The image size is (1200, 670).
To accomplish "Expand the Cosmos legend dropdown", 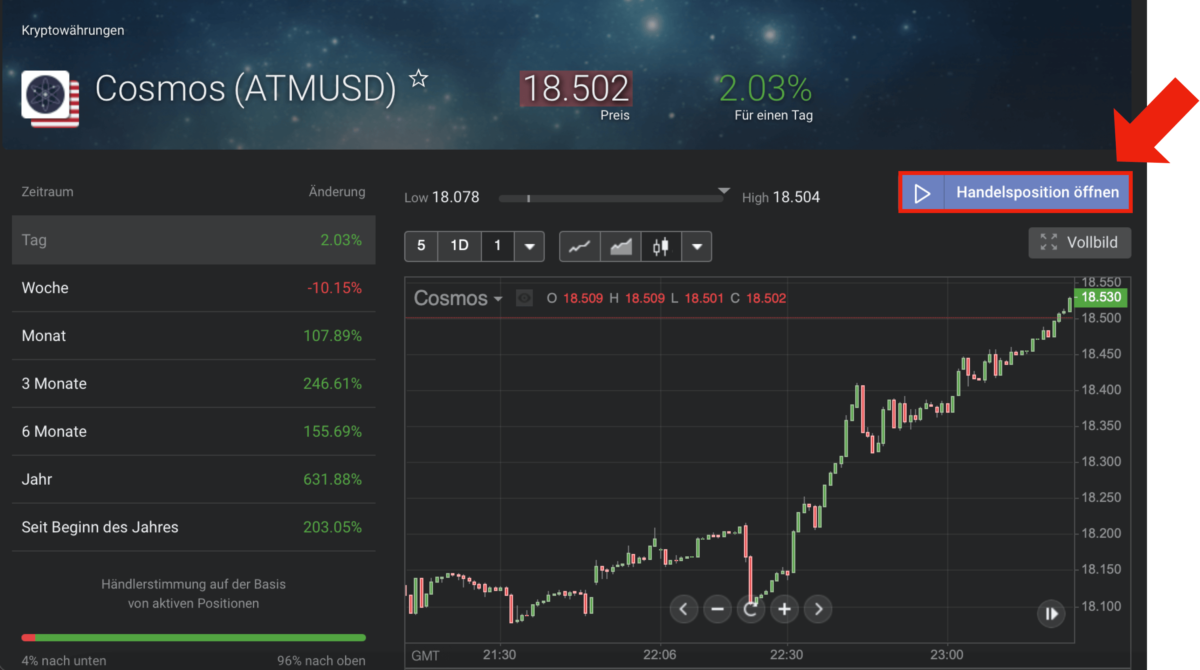I will [x=498, y=299].
